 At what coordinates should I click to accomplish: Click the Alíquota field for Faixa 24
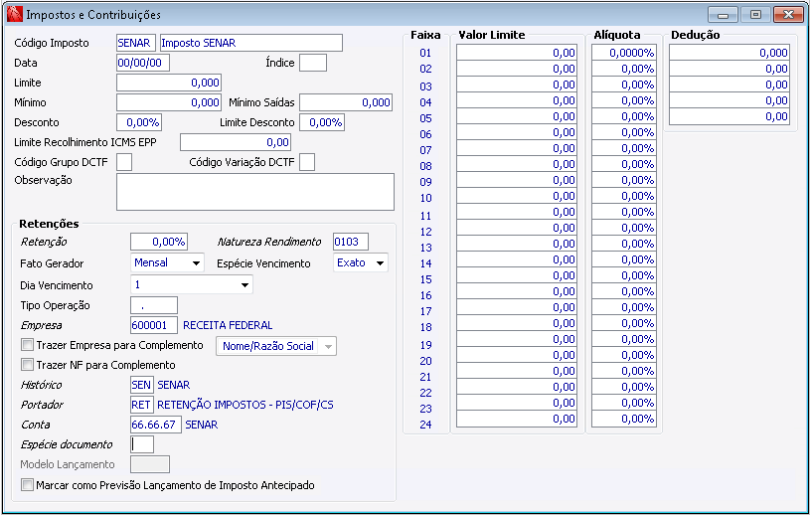tap(624, 419)
